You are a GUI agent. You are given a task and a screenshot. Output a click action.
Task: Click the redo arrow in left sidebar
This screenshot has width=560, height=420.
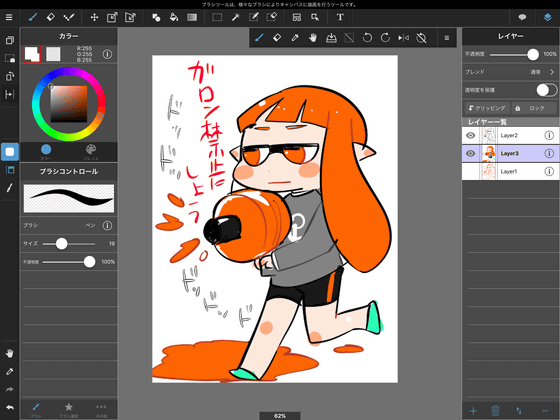[10, 389]
